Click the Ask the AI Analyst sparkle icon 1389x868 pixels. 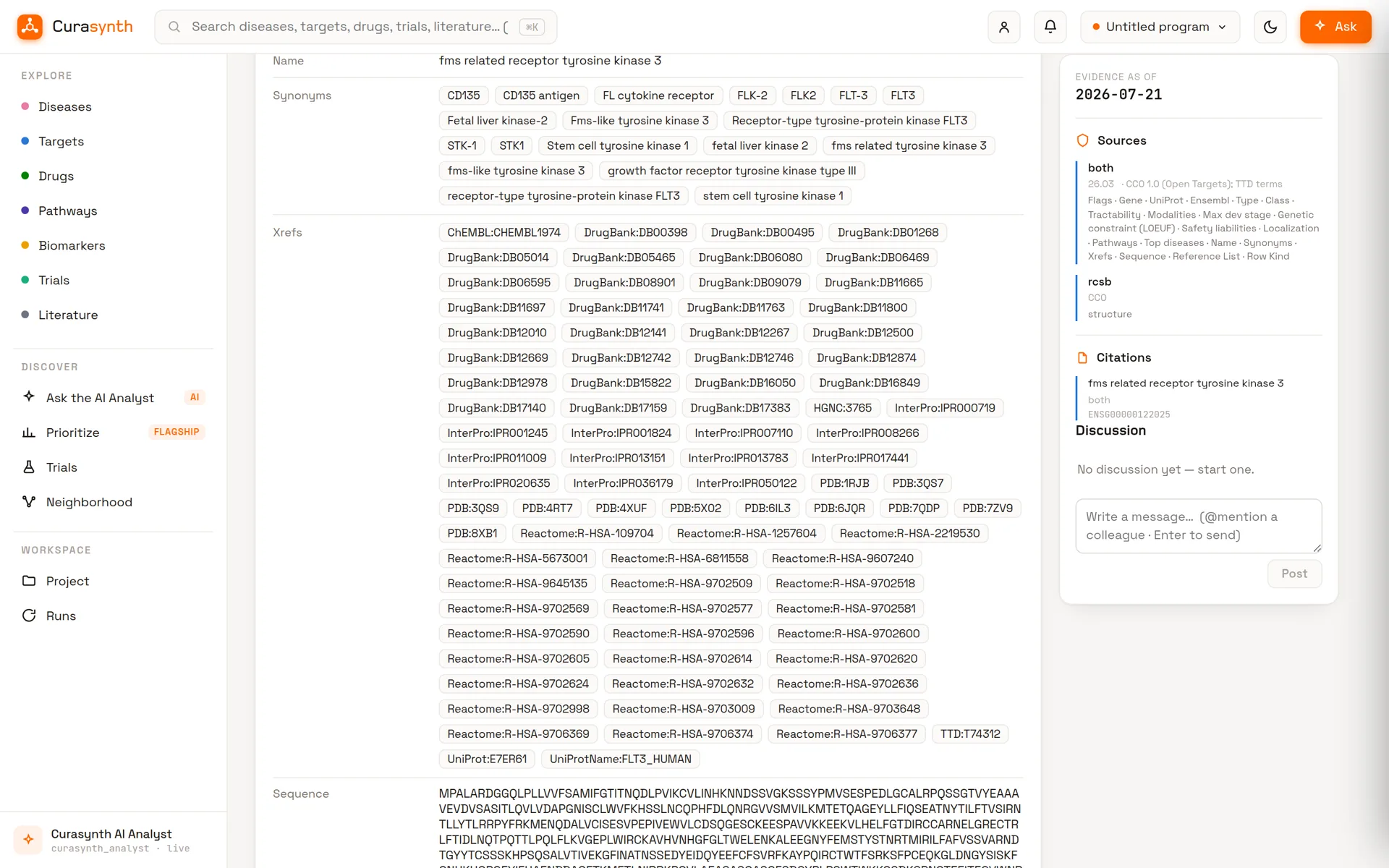(29, 396)
